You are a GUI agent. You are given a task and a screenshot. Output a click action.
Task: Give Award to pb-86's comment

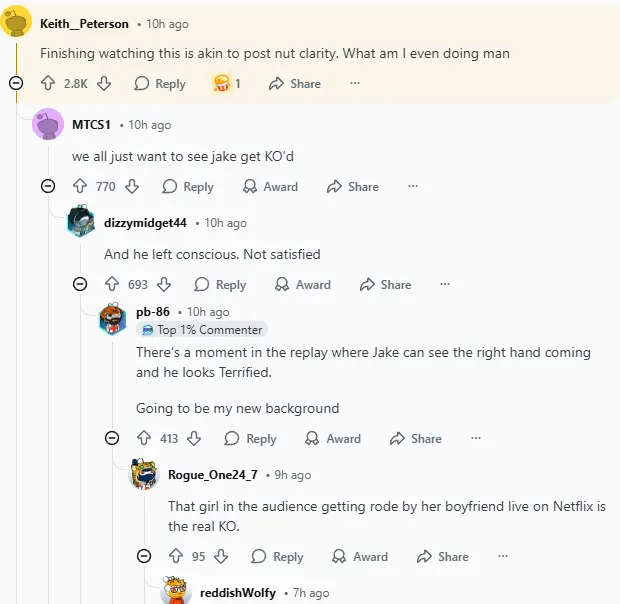coord(334,439)
